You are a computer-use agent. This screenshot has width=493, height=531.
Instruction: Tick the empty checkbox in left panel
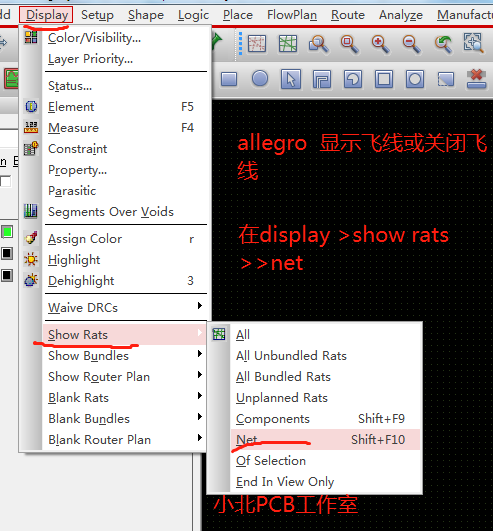[x=5, y=182]
